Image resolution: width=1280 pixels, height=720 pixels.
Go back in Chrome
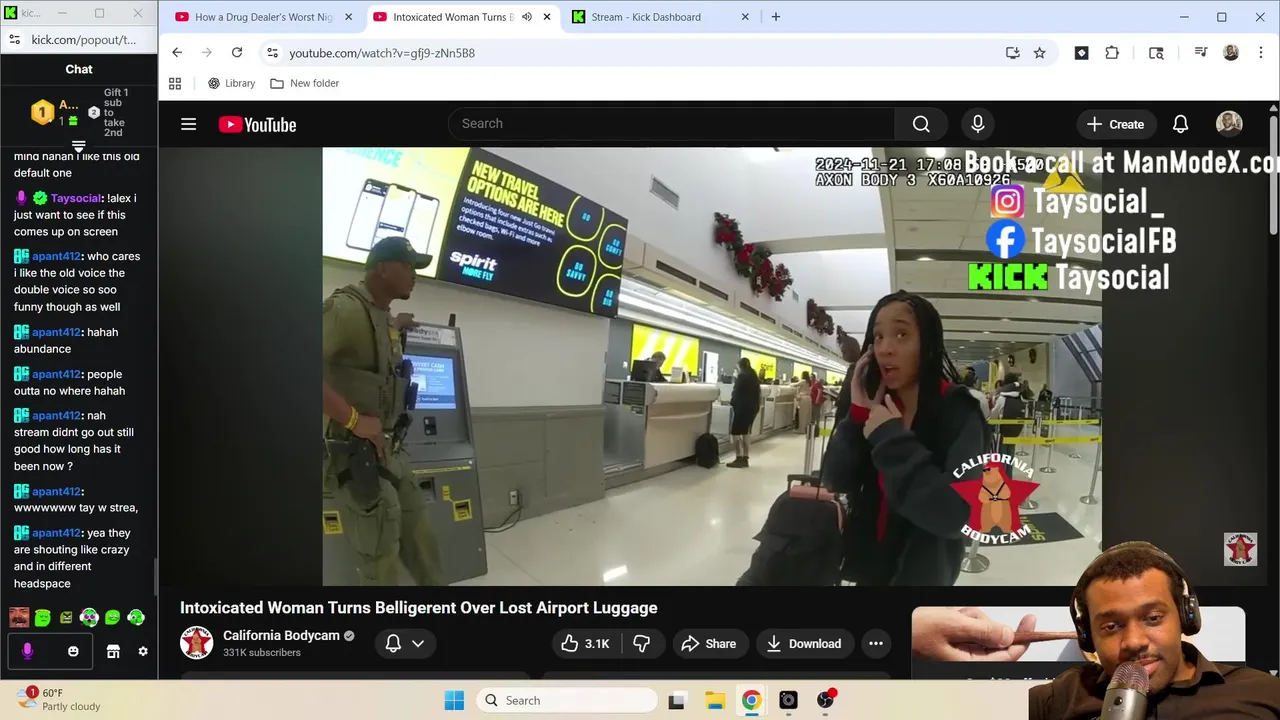[177, 53]
